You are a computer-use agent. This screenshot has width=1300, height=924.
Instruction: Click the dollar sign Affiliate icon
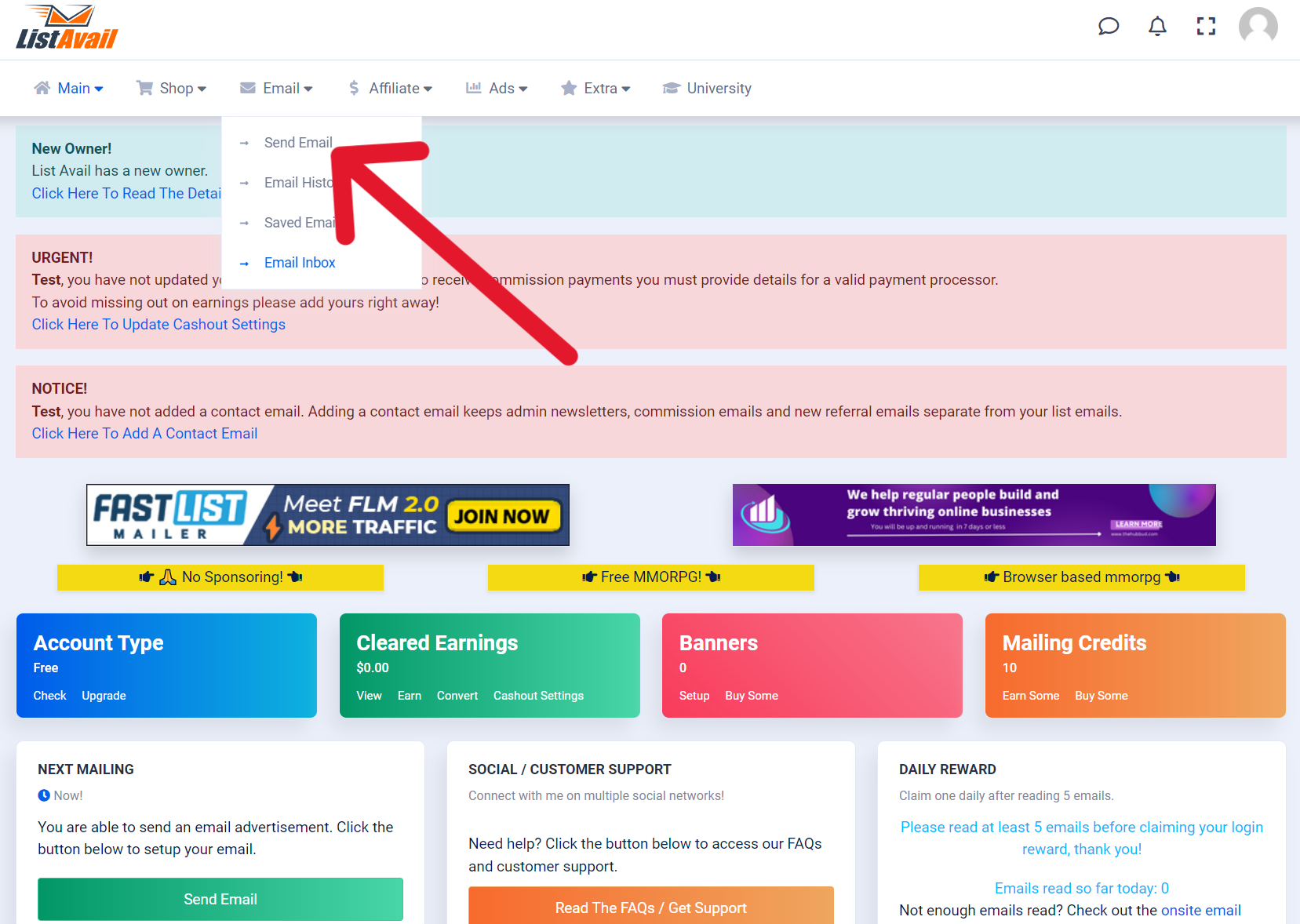click(355, 89)
